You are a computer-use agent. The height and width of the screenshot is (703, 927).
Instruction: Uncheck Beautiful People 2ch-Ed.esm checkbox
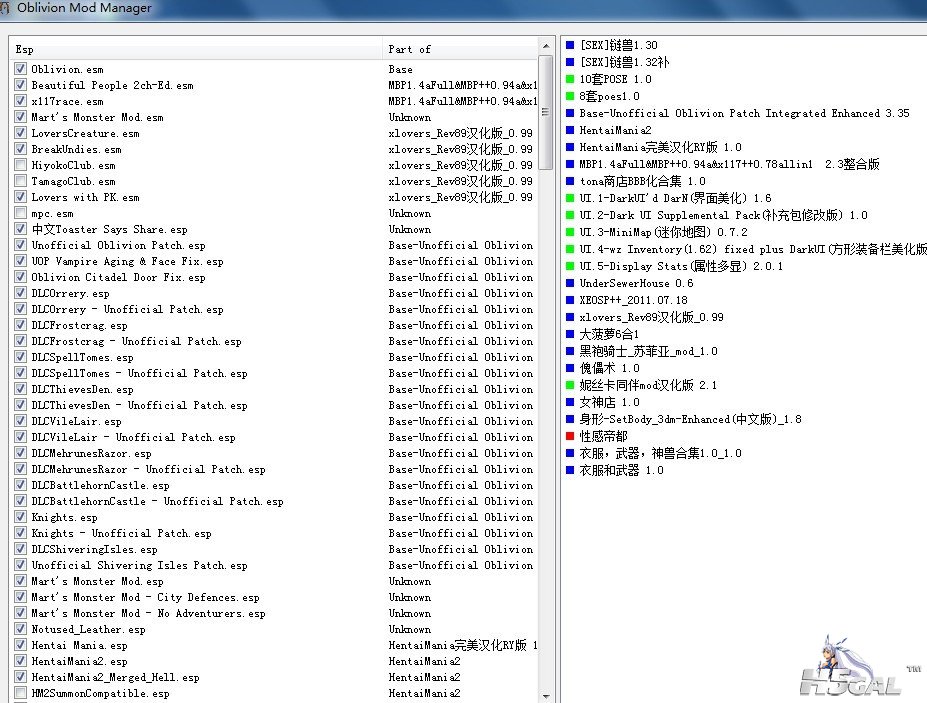click(x=21, y=85)
